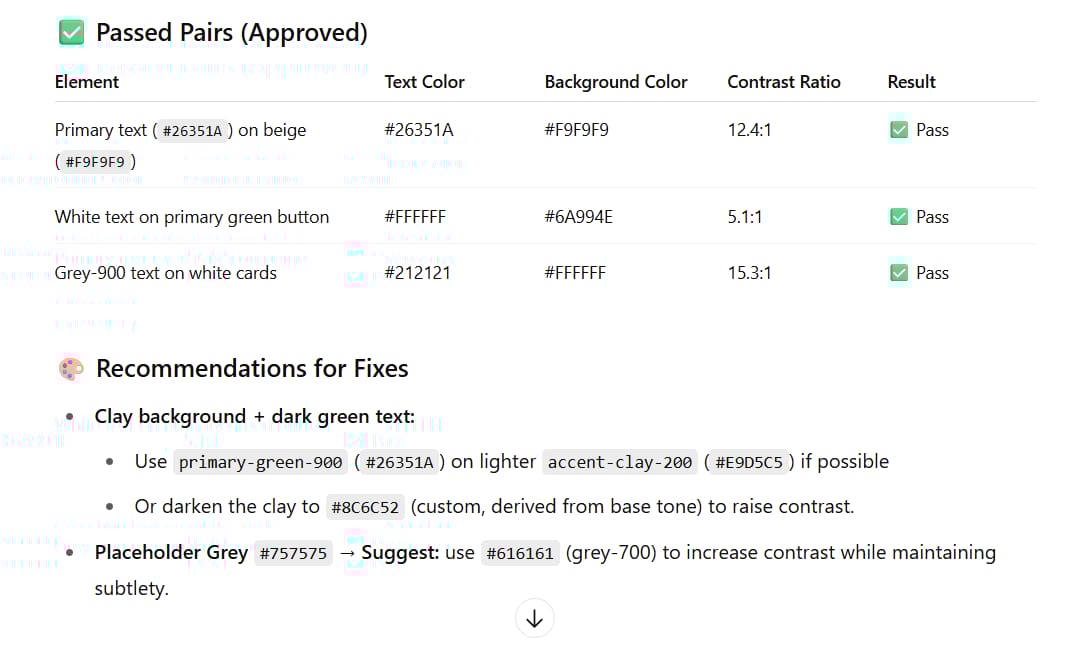The width and height of the screenshot is (1088, 650).
Task: Click the green checkmark emoji beside Passed Pairs
Action: click(71, 33)
